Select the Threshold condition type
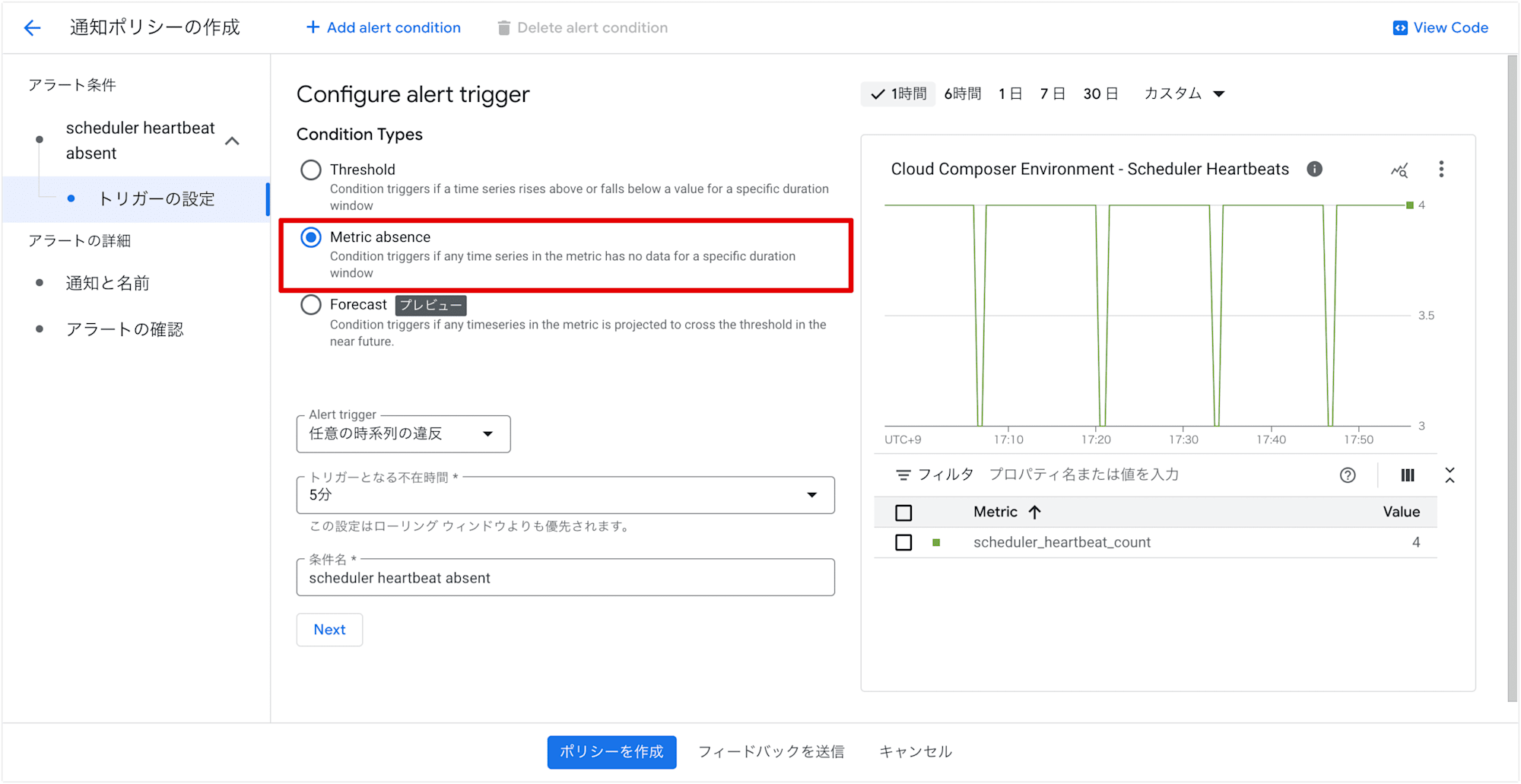Viewport: 1521px width, 784px height. click(311, 170)
